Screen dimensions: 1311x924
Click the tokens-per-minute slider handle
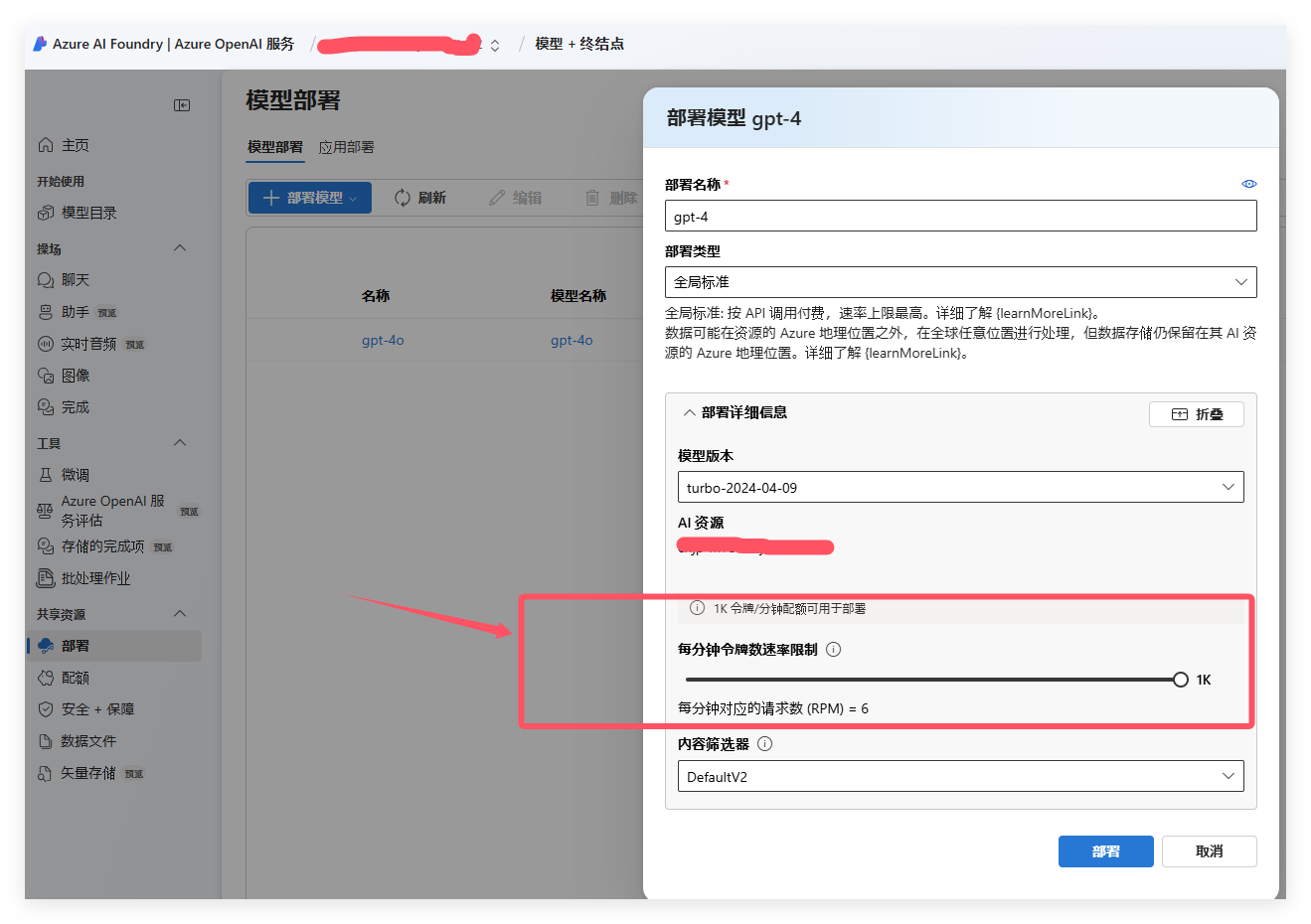point(1181,680)
